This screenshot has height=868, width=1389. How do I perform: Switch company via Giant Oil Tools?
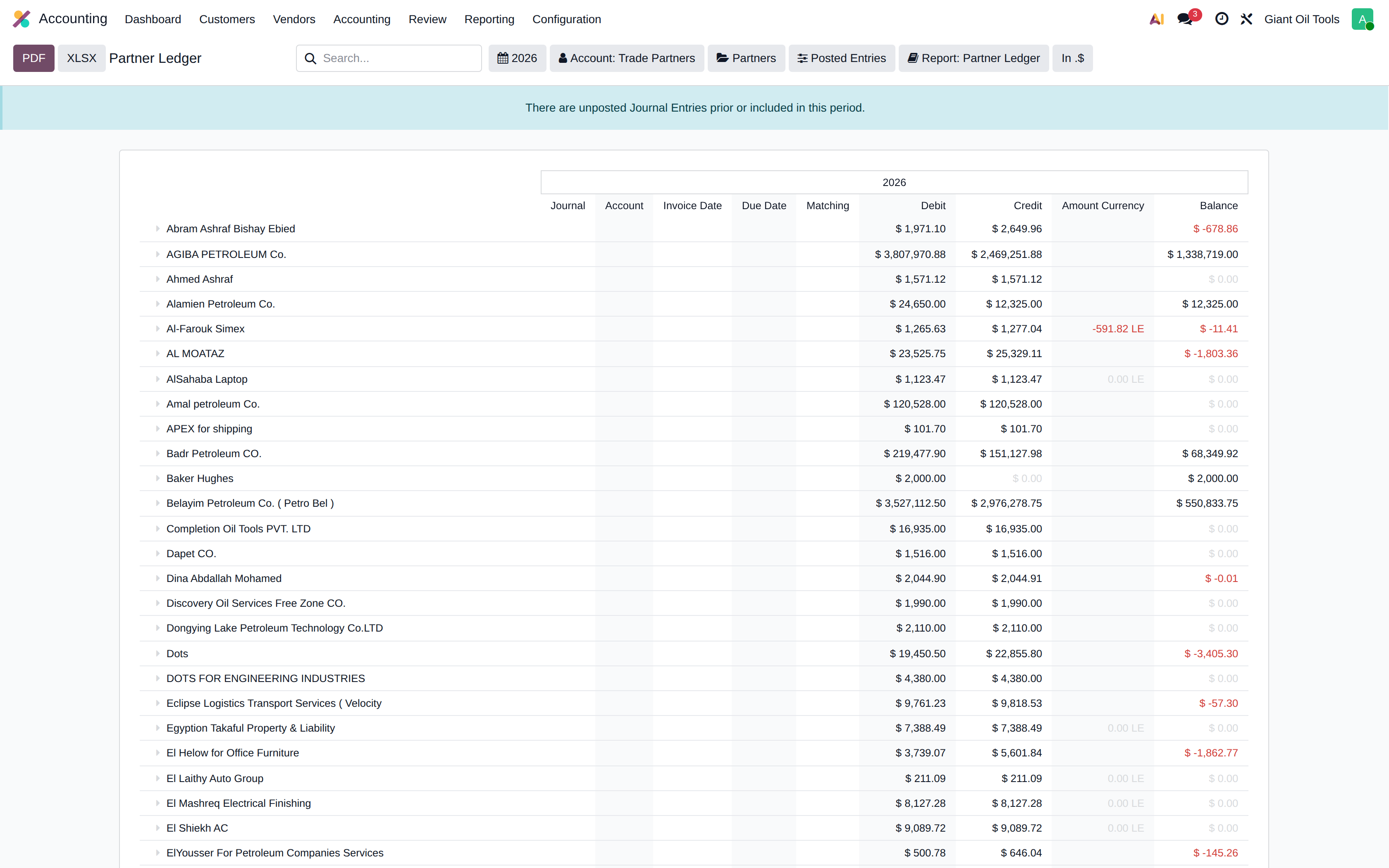click(1301, 19)
